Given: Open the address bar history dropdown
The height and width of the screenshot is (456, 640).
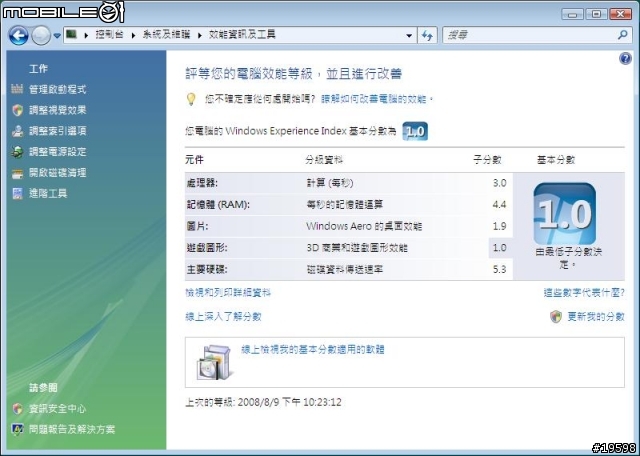Looking at the screenshot, I should [x=409, y=36].
